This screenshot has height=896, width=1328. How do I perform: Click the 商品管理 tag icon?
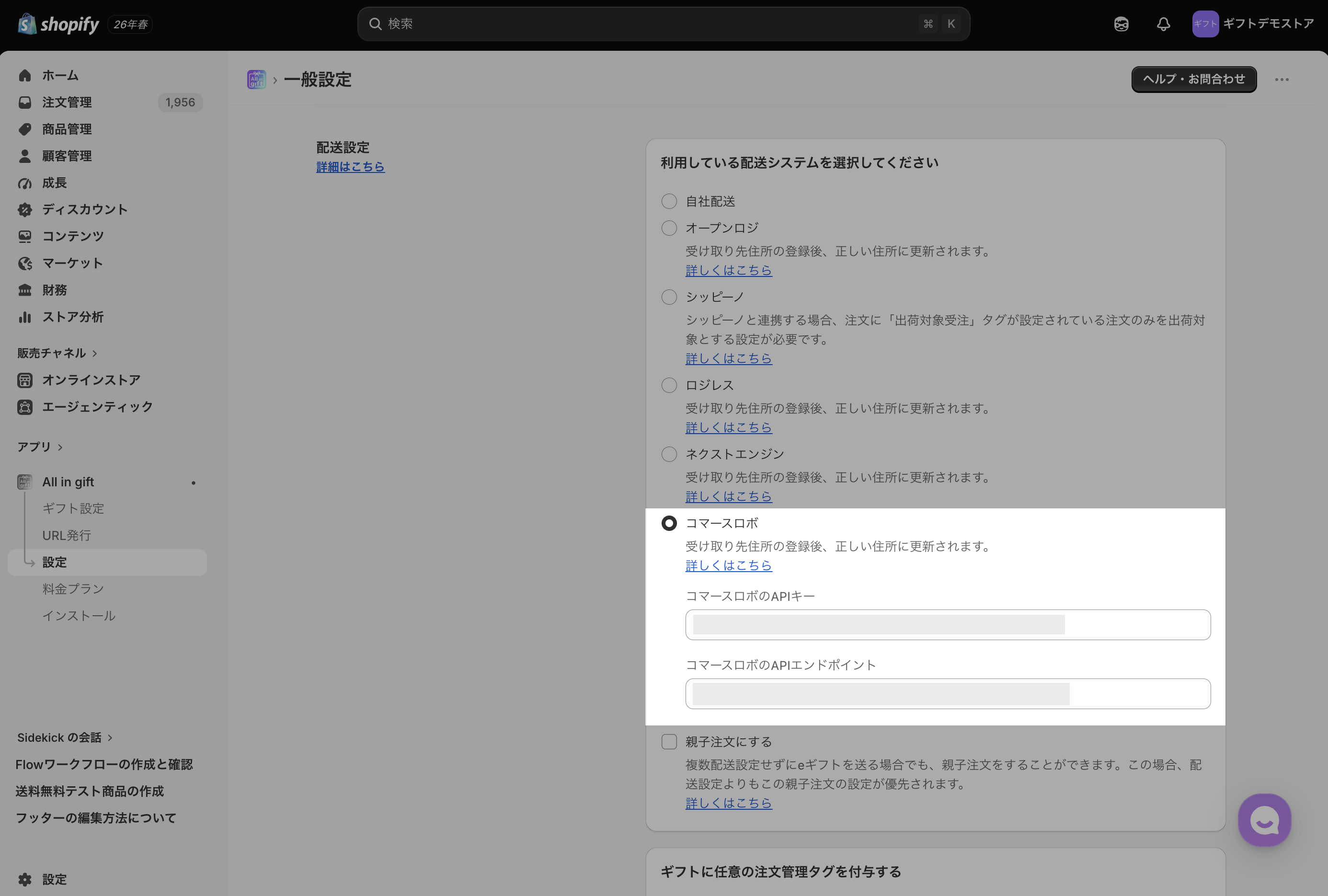pos(24,129)
